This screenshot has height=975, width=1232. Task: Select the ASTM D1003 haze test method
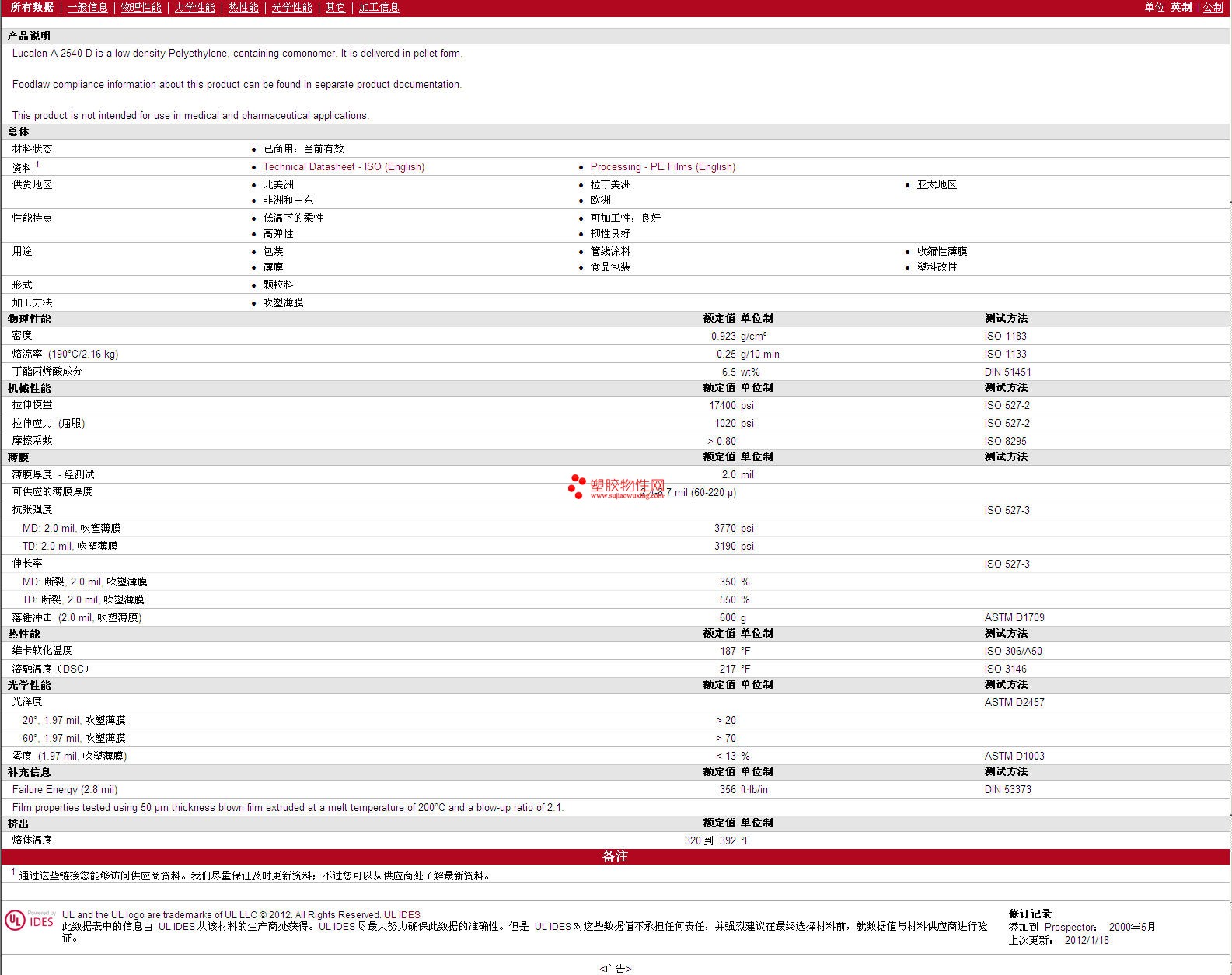[1014, 756]
